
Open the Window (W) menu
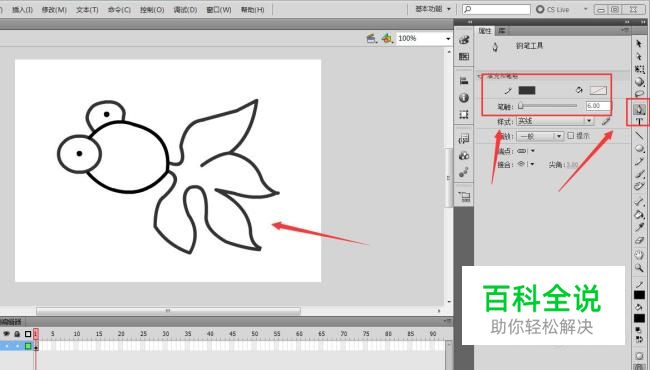click(219, 10)
